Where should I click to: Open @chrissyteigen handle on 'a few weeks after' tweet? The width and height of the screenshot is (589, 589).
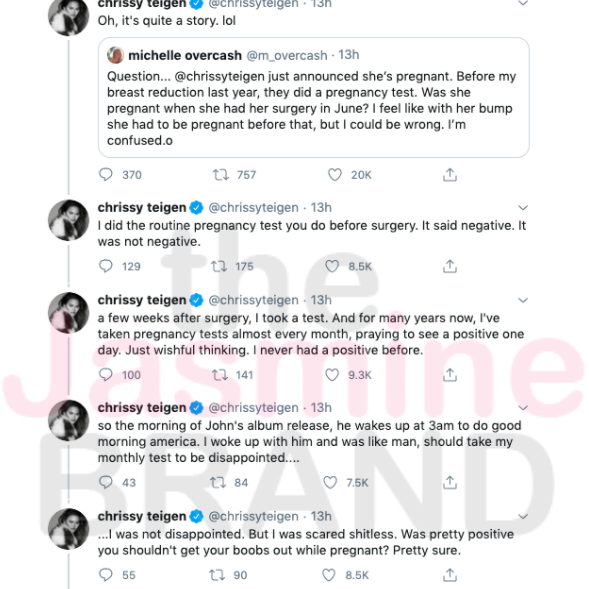254,300
